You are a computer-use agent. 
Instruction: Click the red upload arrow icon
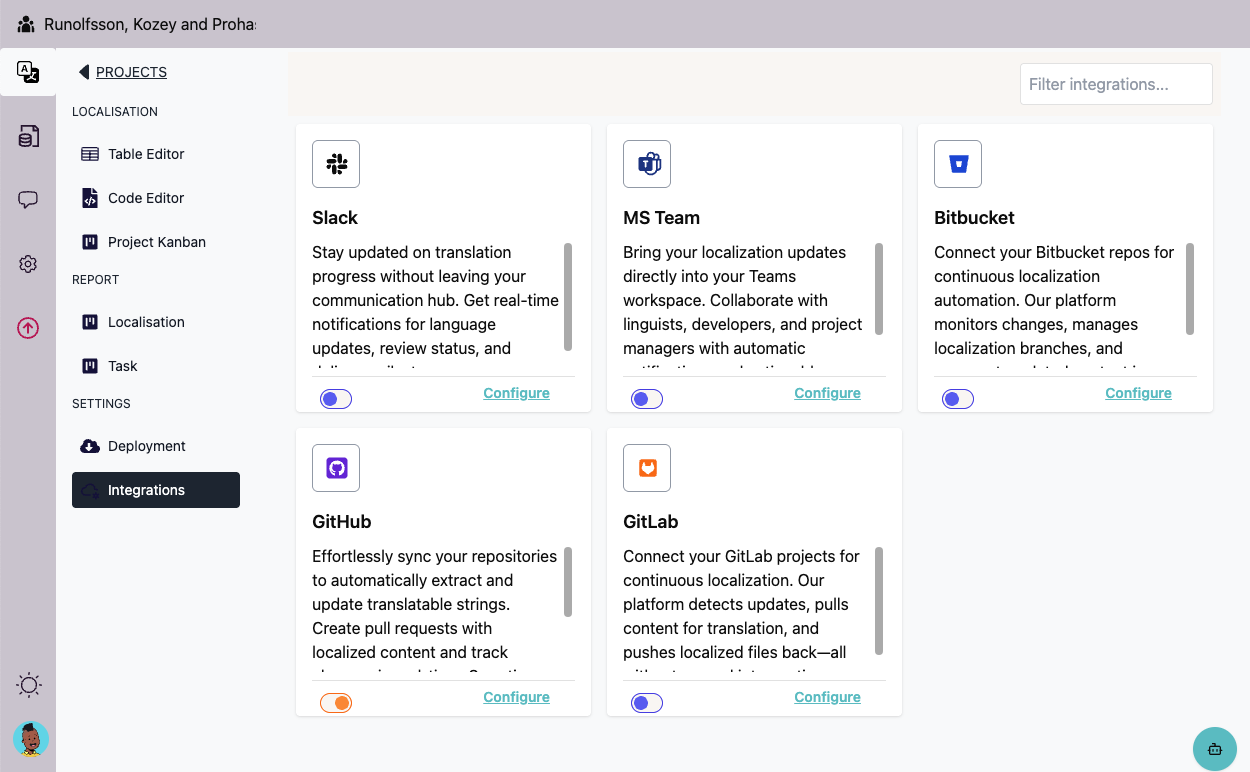pyautogui.click(x=28, y=328)
